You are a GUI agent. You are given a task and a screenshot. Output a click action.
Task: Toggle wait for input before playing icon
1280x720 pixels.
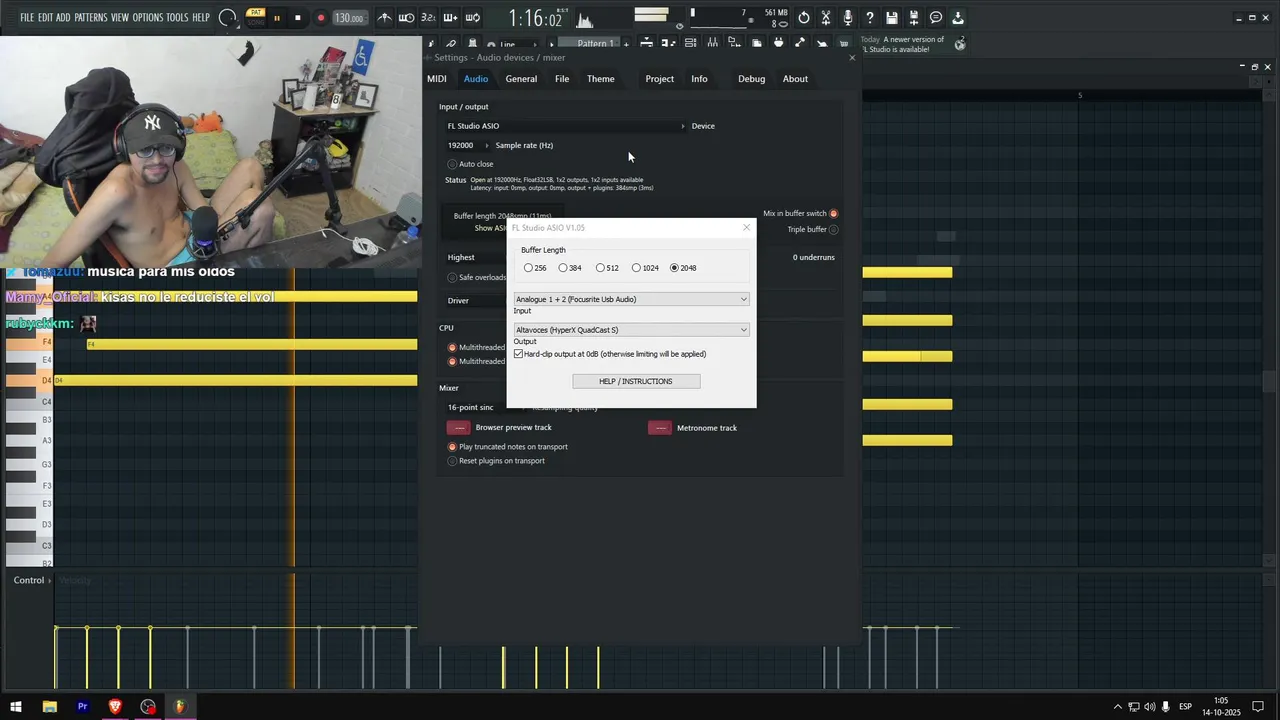click(406, 18)
